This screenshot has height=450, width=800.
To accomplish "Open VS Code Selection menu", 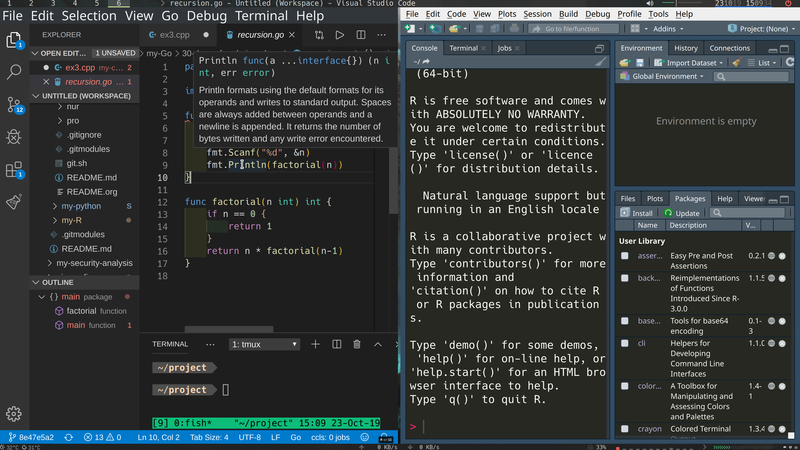I will point(89,16).
